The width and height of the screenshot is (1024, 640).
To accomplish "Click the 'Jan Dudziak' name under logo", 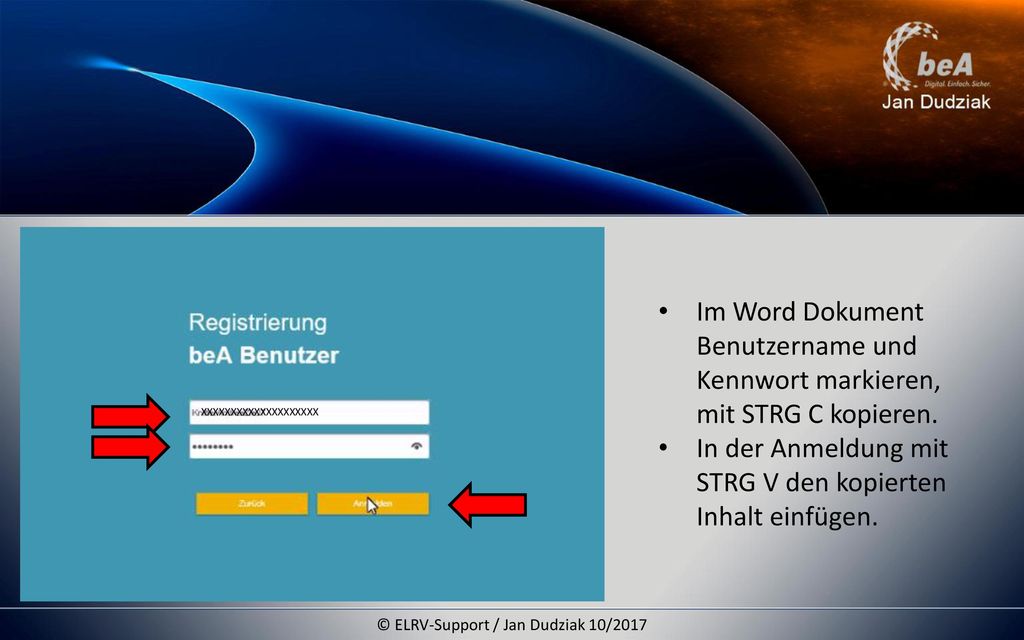I will [x=936, y=102].
